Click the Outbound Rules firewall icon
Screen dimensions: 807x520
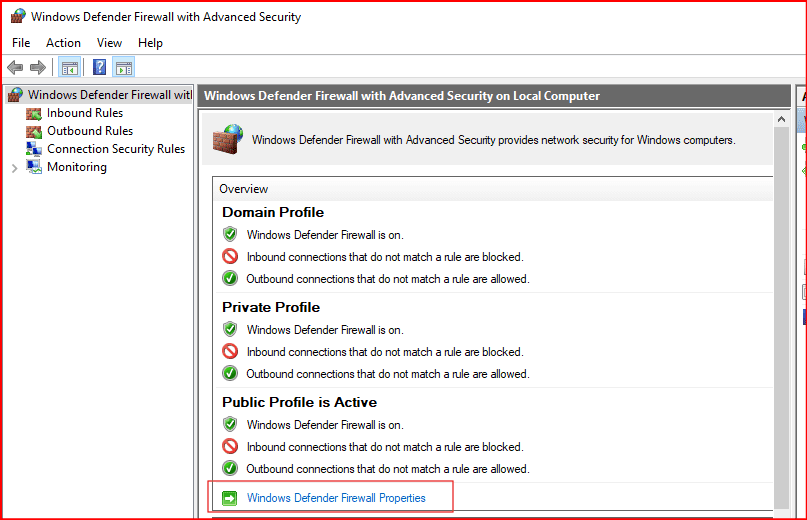coord(34,131)
